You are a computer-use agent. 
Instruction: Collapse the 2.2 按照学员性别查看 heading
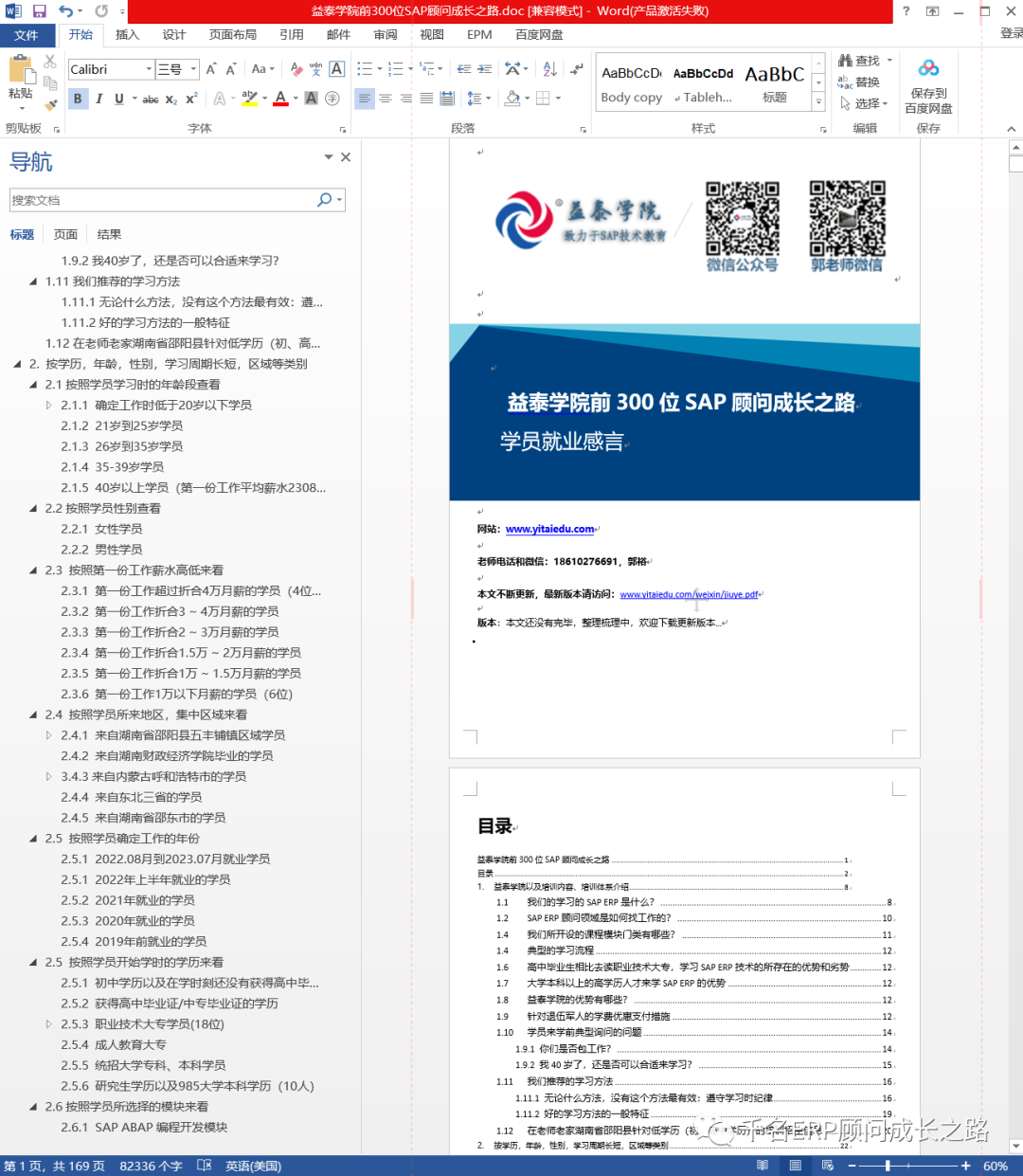34,509
